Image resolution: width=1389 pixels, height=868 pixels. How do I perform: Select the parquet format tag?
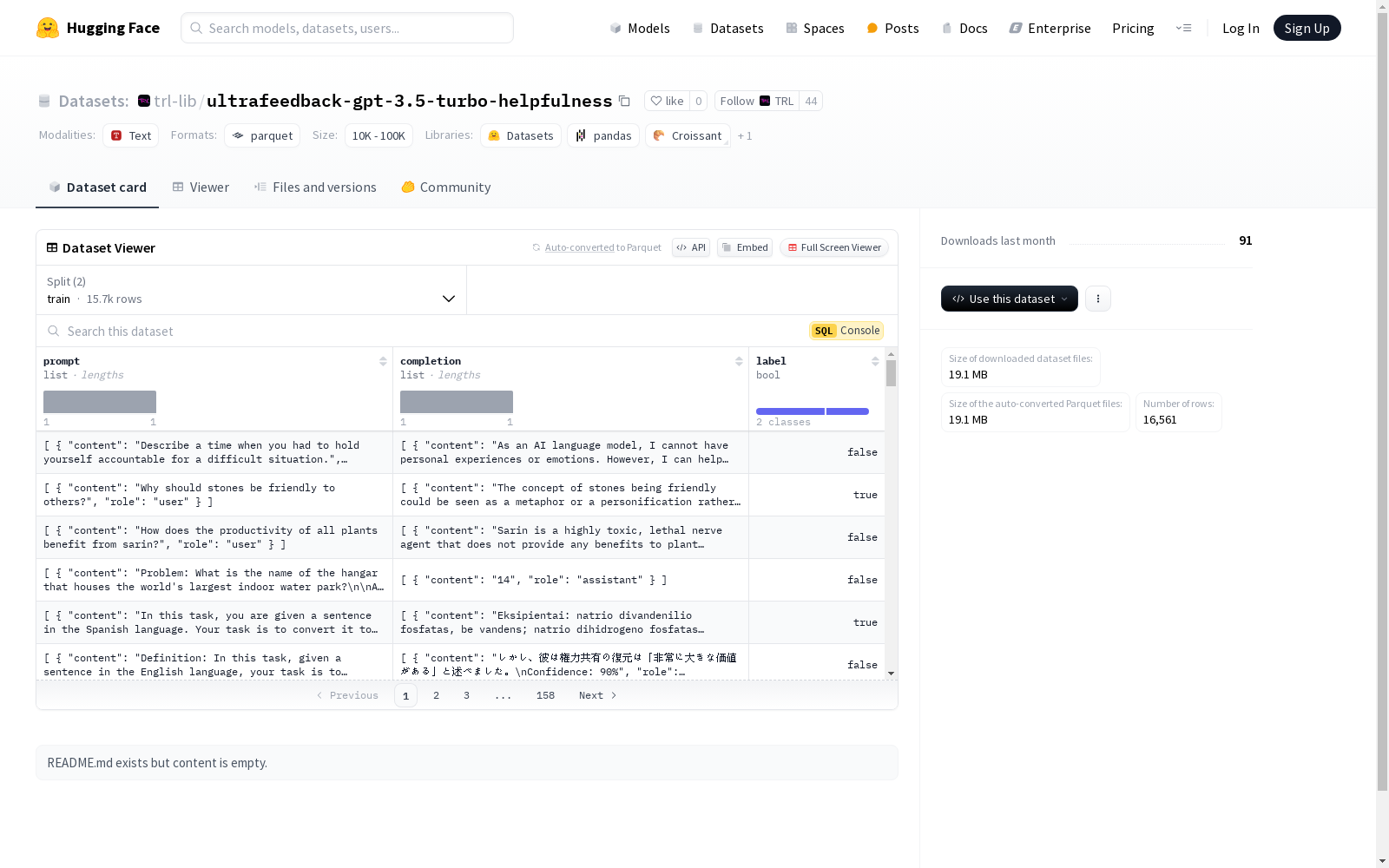point(262,135)
